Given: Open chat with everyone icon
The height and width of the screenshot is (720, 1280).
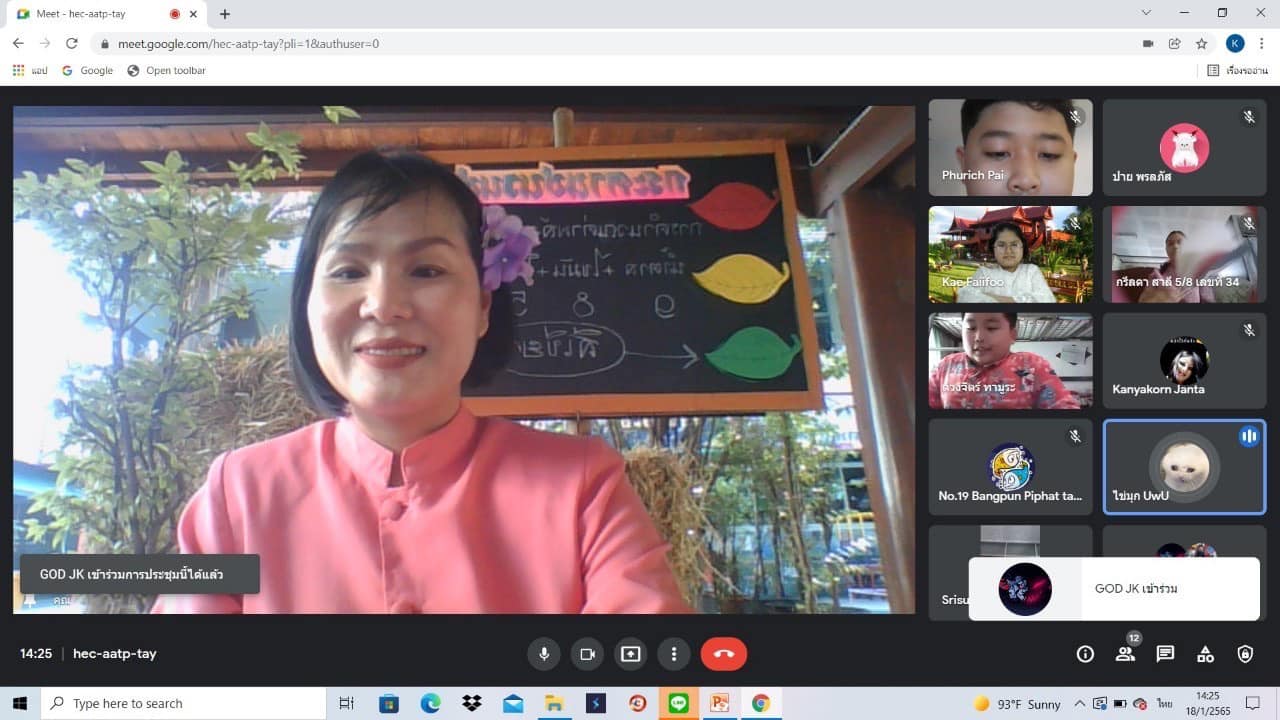Looking at the screenshot, I should pos(1165,654).
